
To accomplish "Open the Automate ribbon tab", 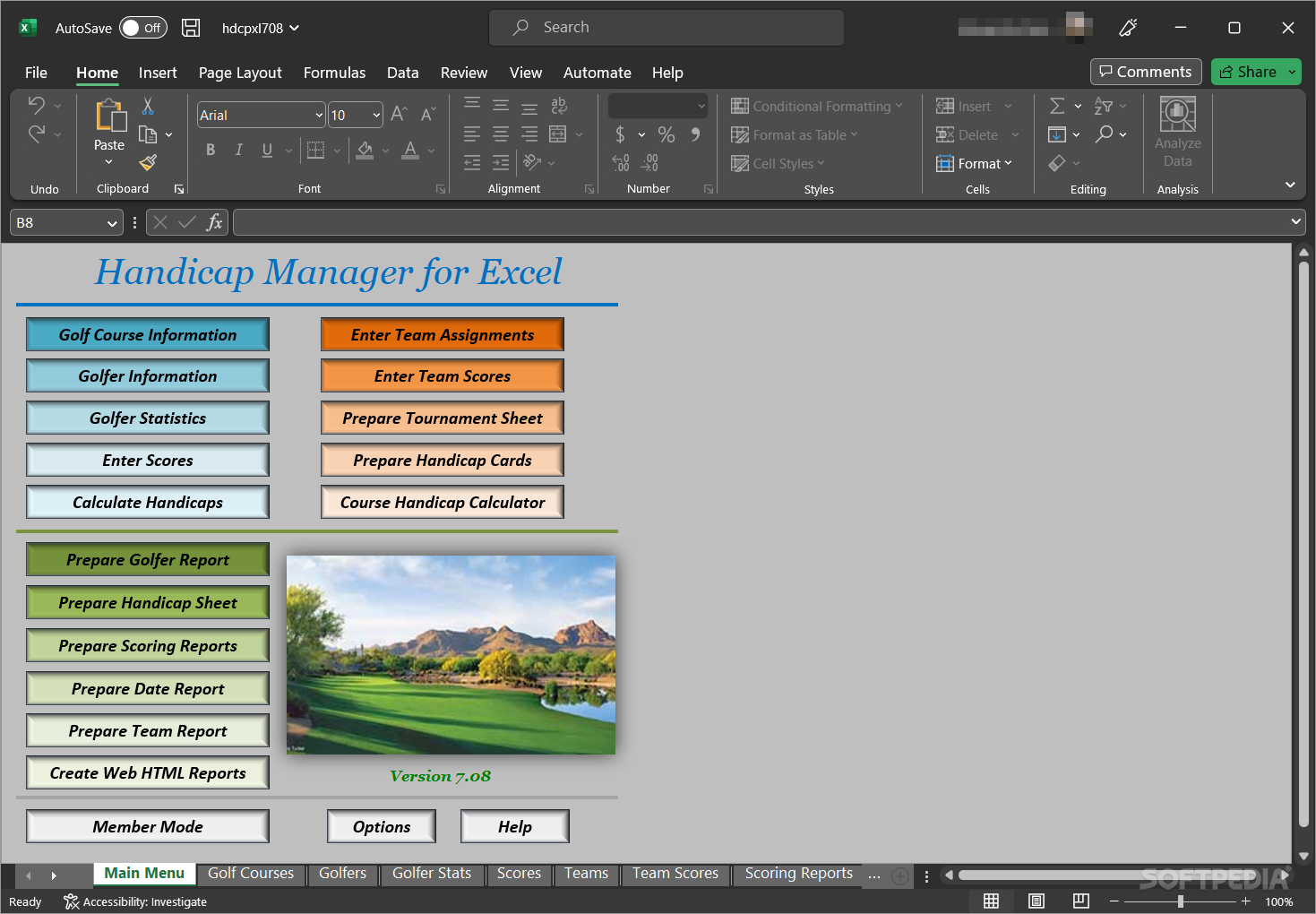I will coord(597,73).
